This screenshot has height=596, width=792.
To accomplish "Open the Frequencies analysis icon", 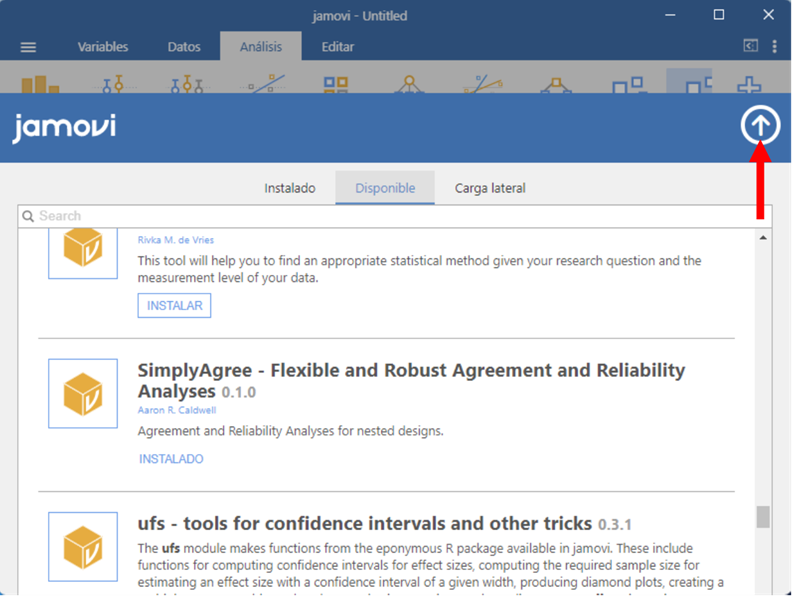I will (336, 85).
